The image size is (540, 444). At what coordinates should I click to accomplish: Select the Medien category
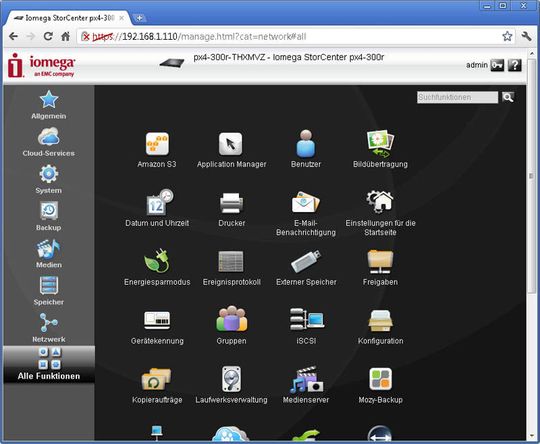pos(49,254)
